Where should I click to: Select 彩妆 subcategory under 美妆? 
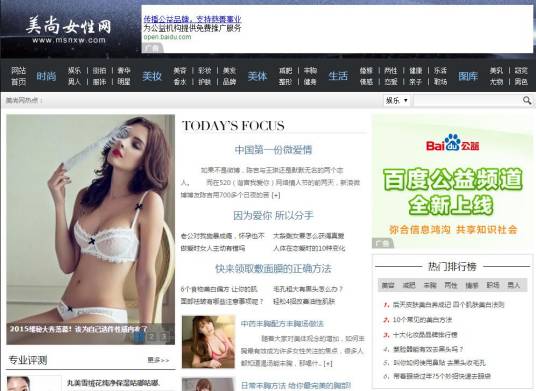[x=204, y=70]
